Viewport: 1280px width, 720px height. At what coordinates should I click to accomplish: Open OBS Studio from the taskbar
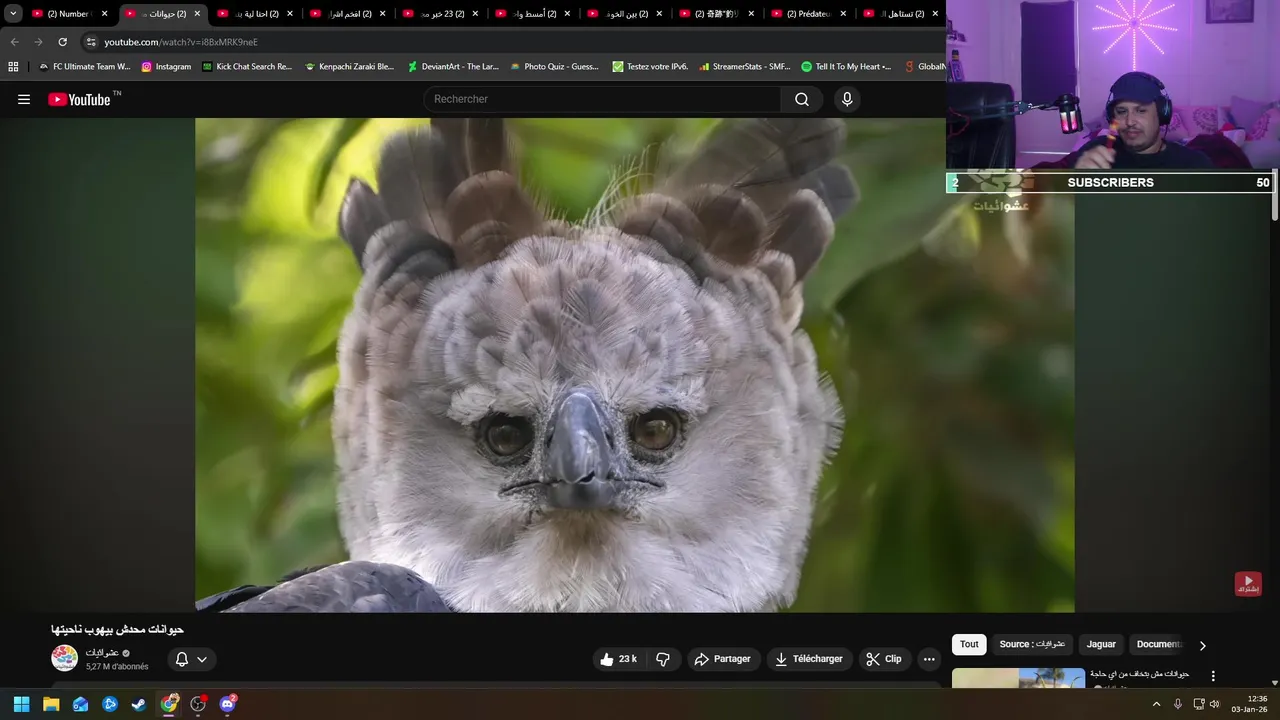point(198,704)
